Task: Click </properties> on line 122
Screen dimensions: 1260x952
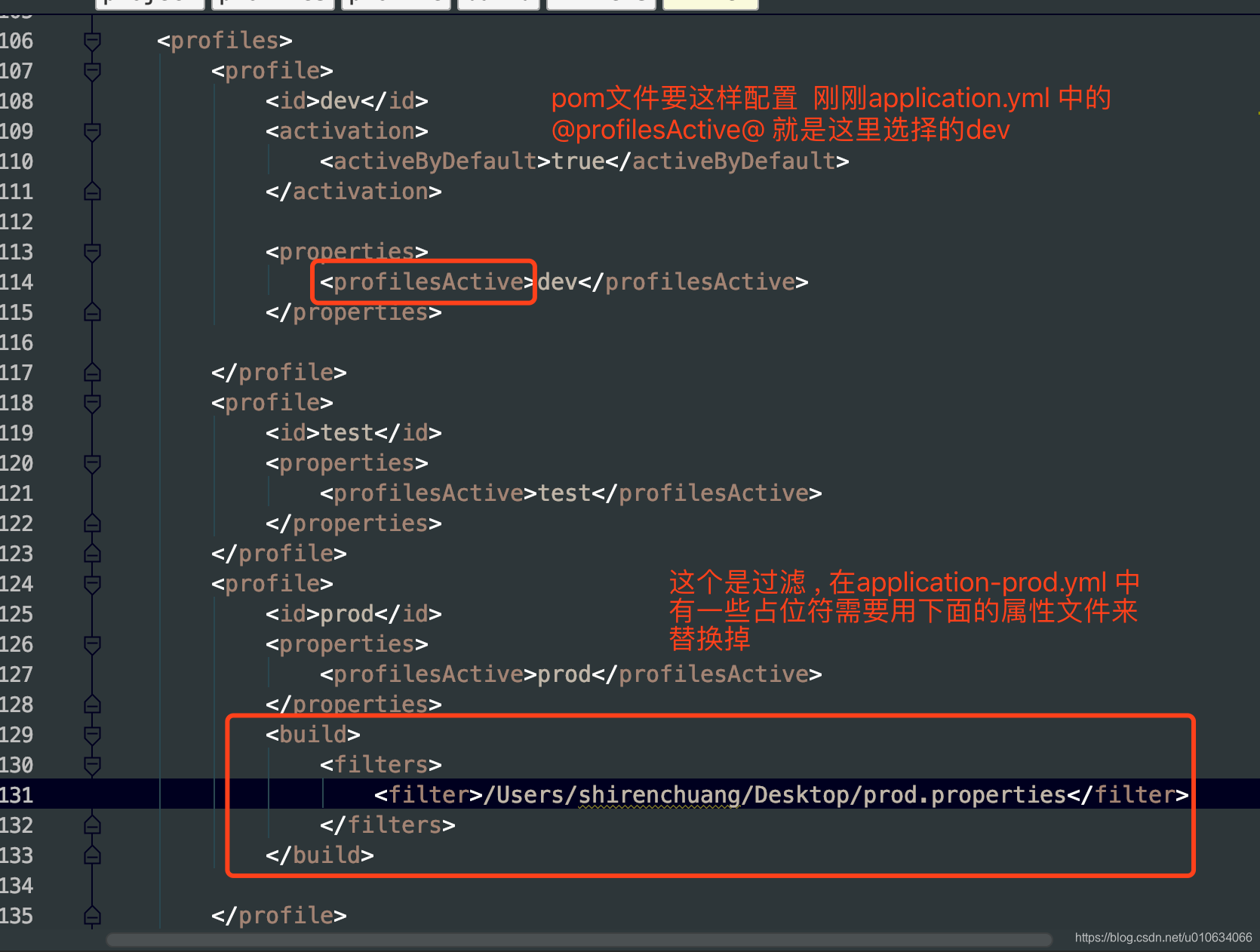Action: coord(354,524)
